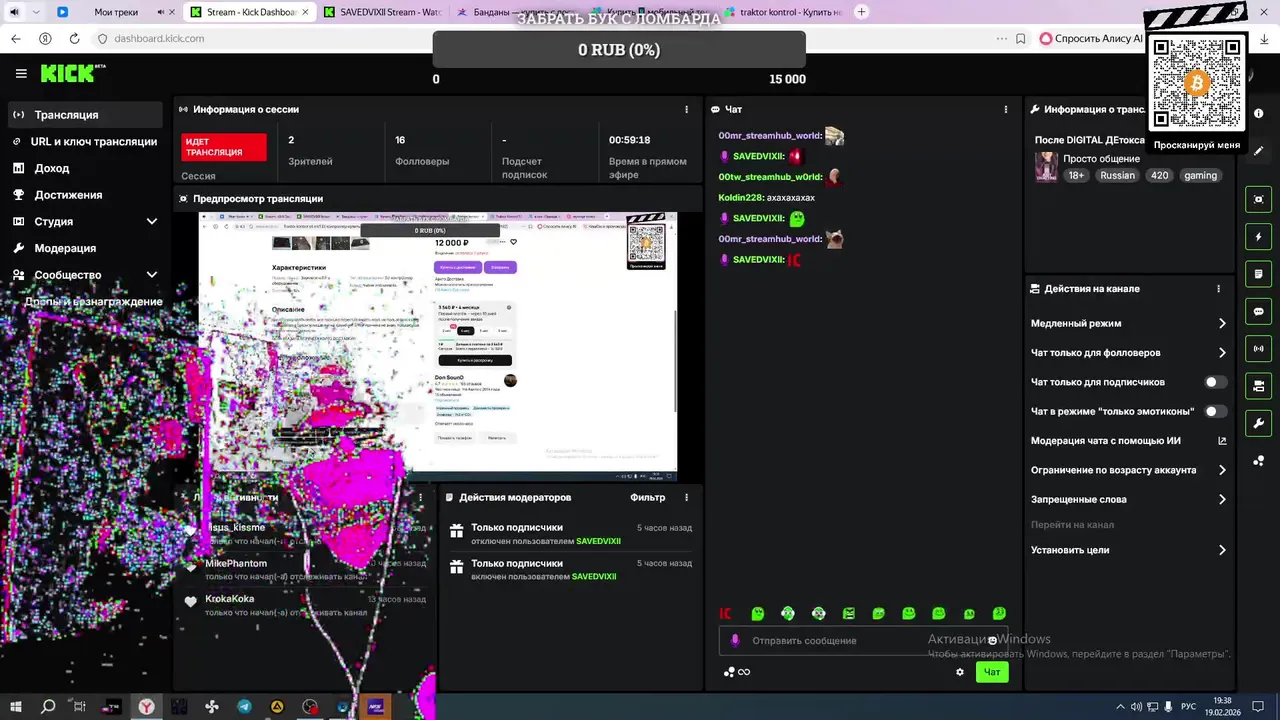Open Доход in the sidebar
The height and width of the screenshot is (720, 1280).
coord(85,168)
